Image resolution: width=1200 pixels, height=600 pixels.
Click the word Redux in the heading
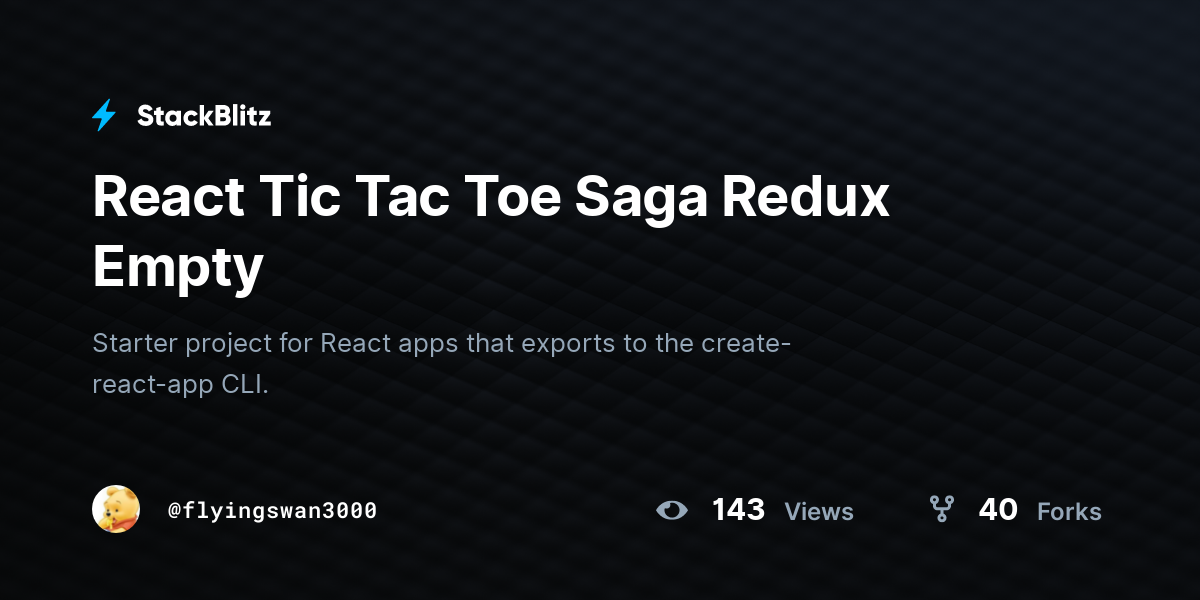point(806,196)
